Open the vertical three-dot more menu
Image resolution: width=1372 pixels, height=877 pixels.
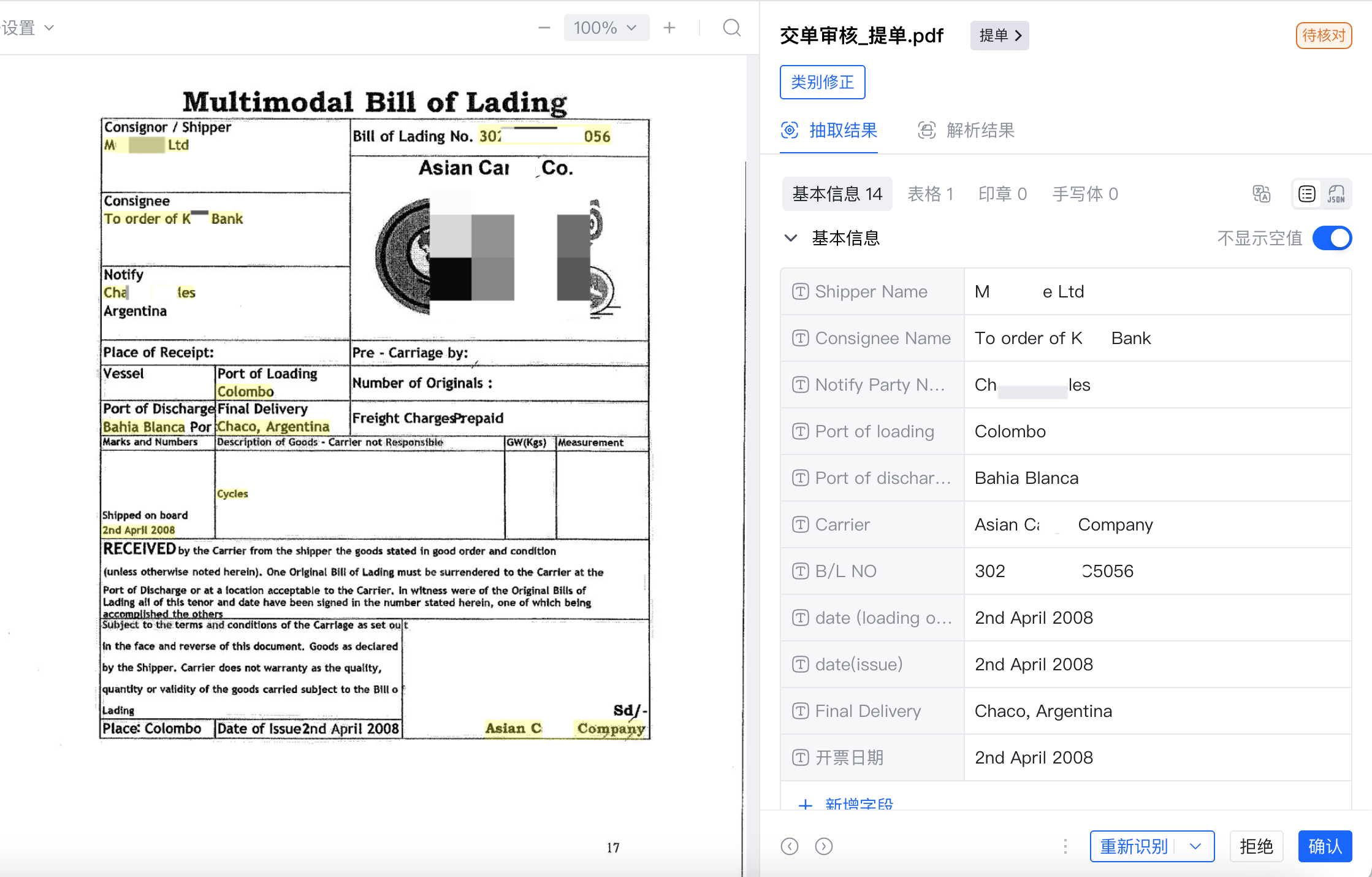pyautogui.click(x=1065, y=846)
